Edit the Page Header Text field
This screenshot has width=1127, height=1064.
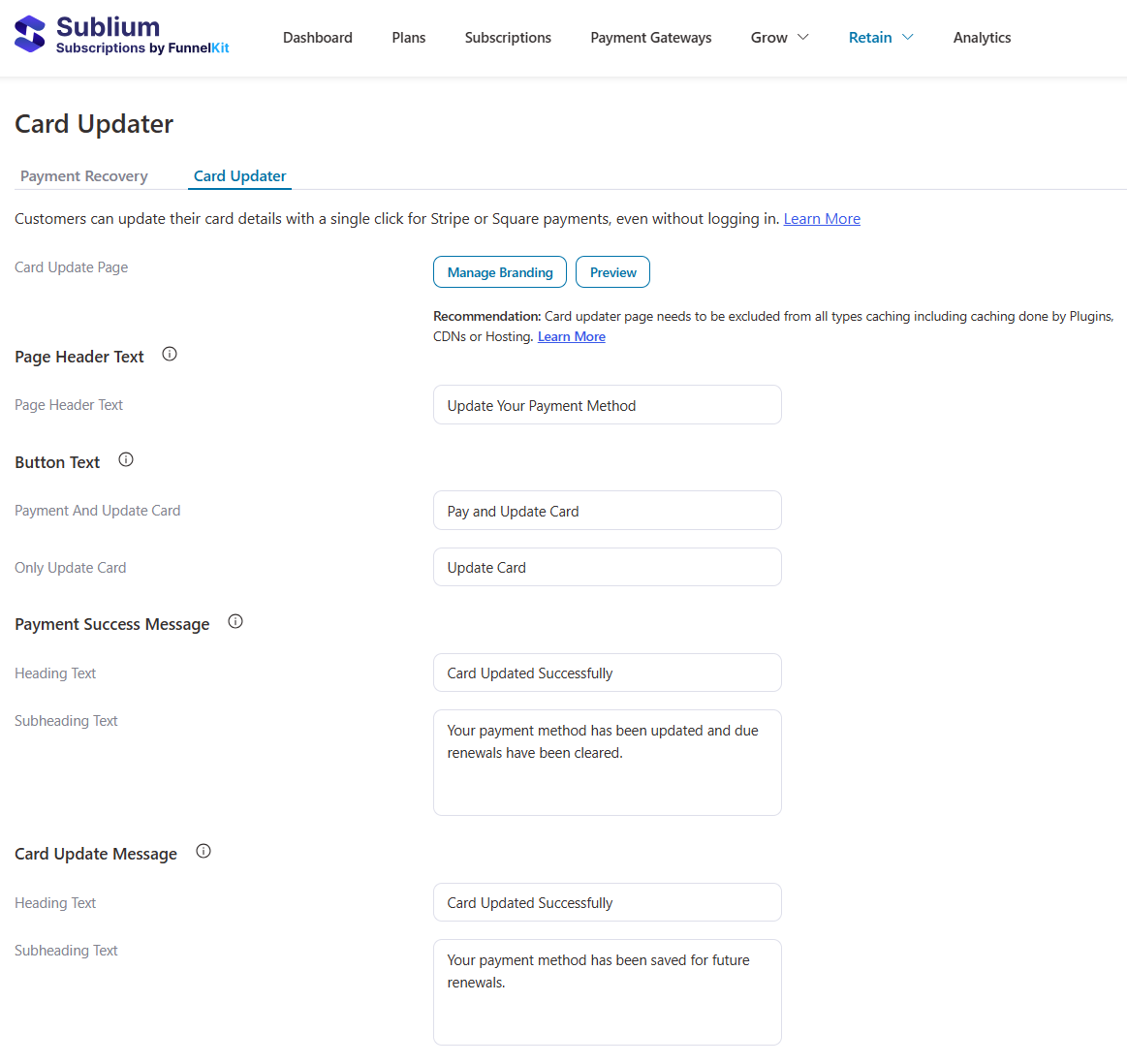[x=608, y=405]
